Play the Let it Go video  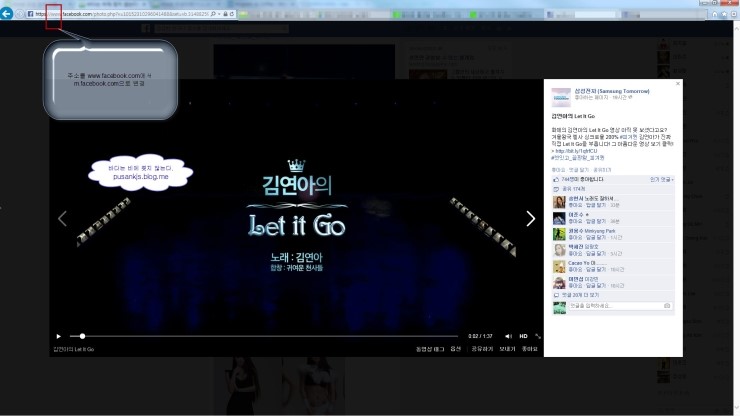(x=59, y=336)
